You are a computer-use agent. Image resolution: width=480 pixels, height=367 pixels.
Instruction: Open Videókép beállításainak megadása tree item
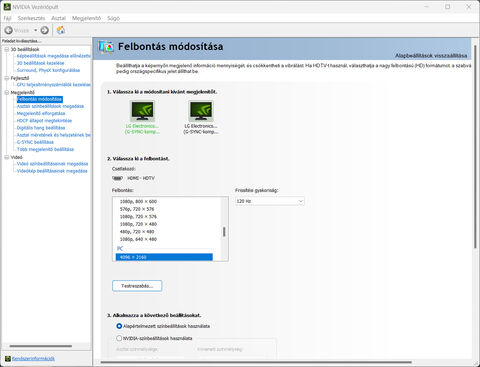52,171
